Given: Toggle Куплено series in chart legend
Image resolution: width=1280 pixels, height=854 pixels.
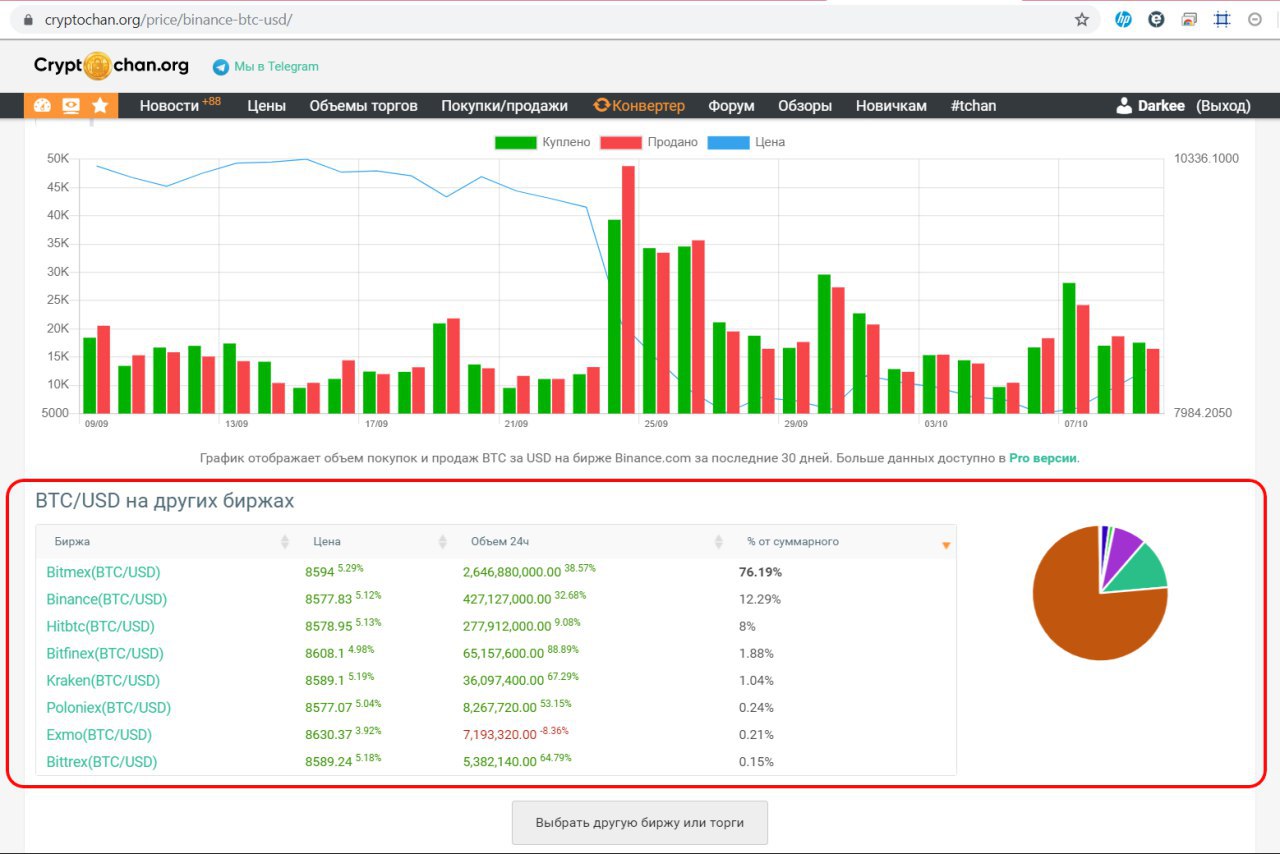Looking at the screenshot, I should click(x=543, y=142).
